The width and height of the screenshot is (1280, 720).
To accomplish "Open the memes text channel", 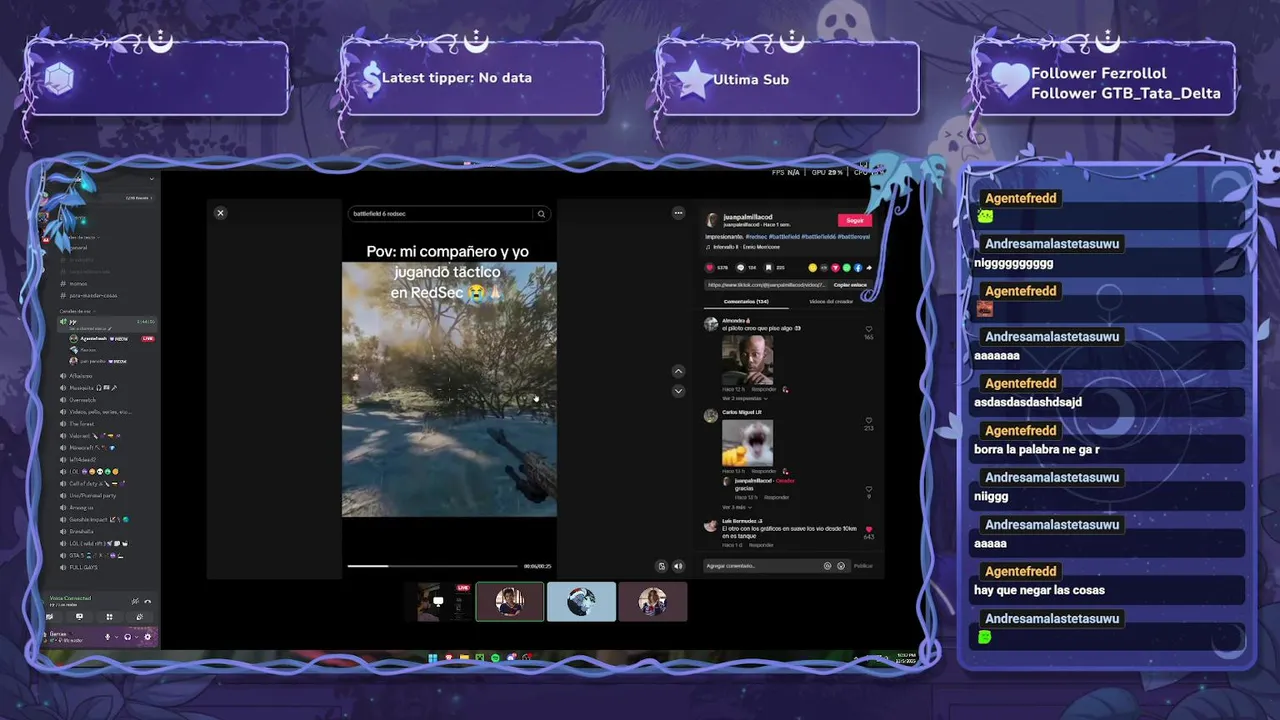I will [79, 283].
